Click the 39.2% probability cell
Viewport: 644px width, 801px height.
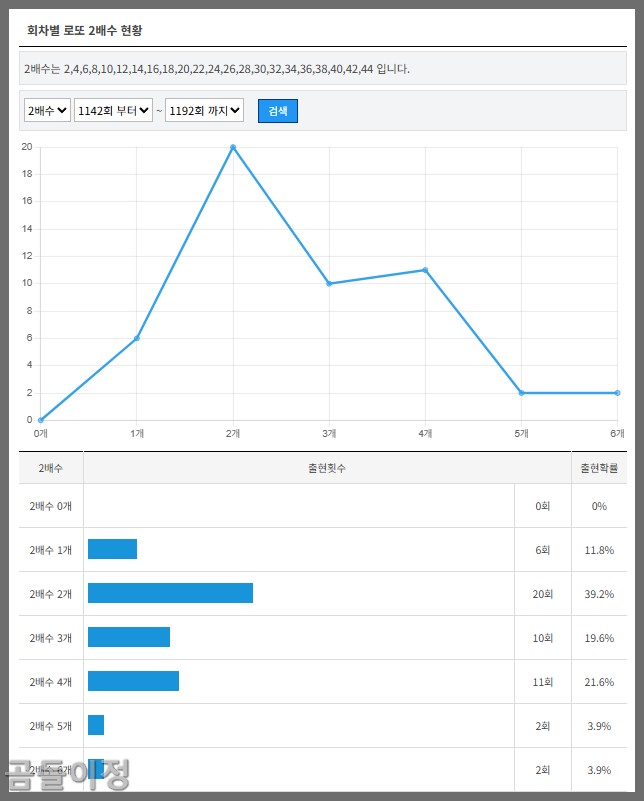[x=599, y=594]
